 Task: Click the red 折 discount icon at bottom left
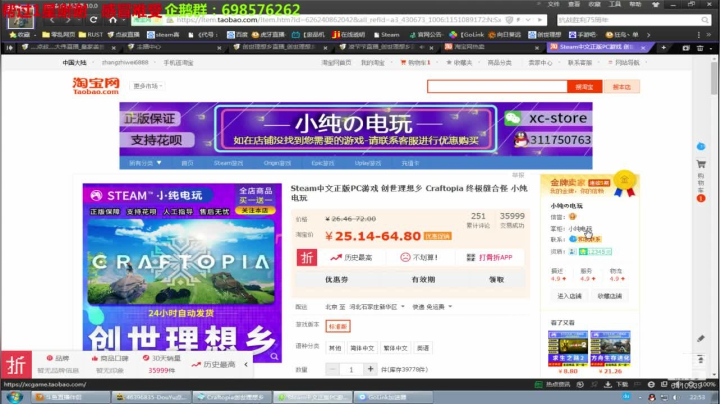[x=16, y=365]
